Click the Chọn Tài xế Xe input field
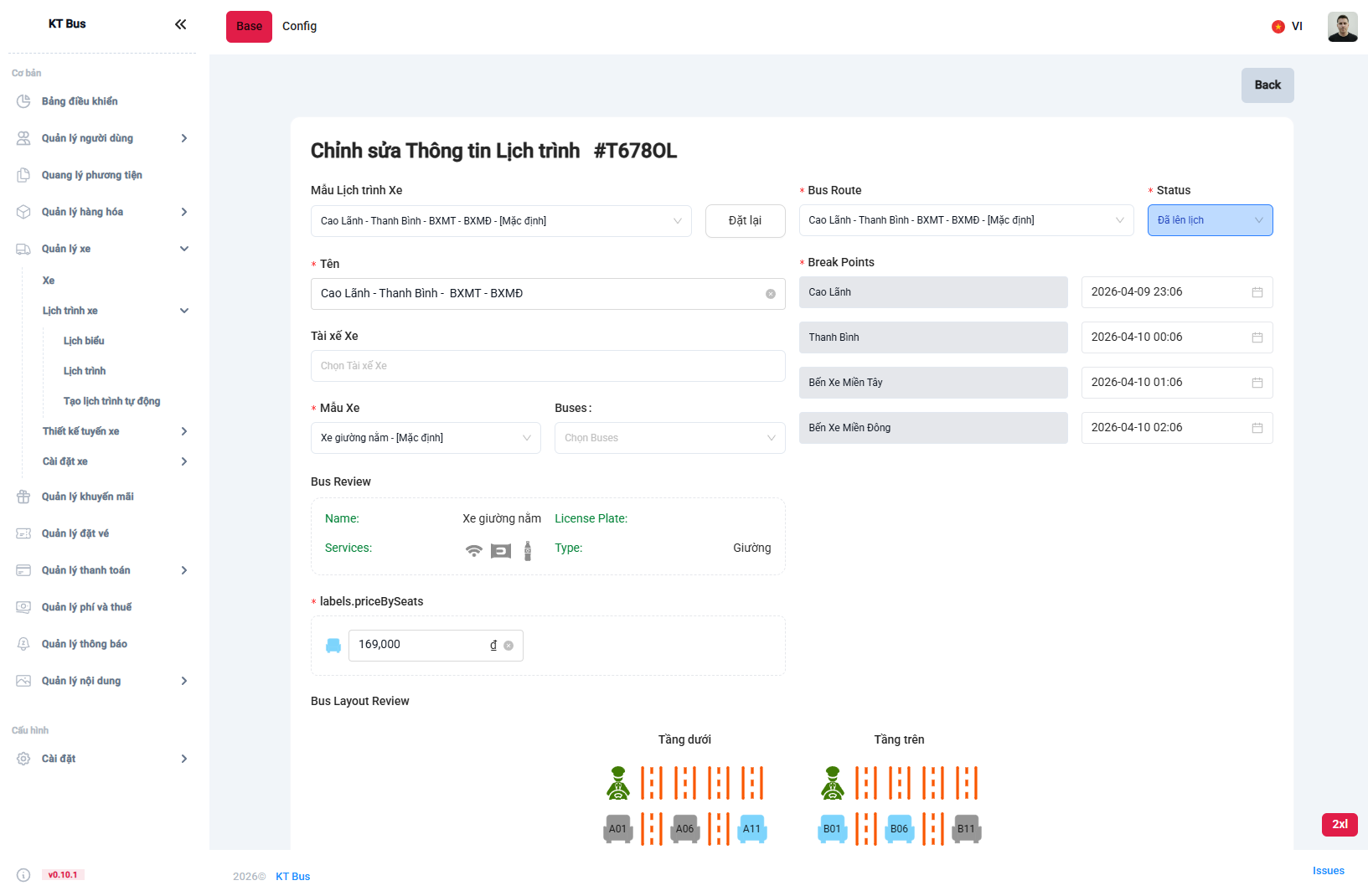The image size is (1368, 896). (547, 366)
